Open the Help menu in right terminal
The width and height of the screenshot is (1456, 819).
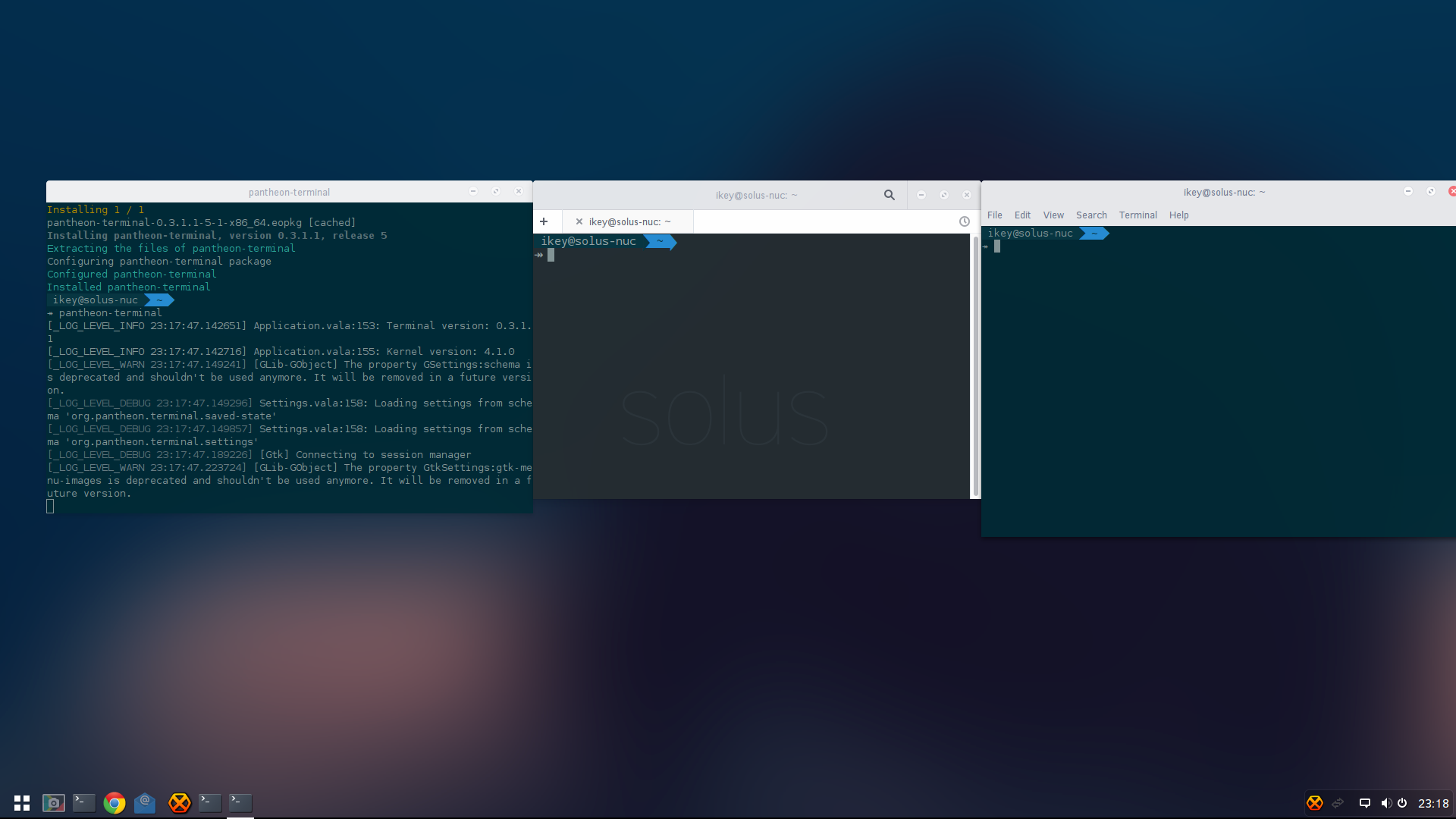click(x=1178, y=215)
